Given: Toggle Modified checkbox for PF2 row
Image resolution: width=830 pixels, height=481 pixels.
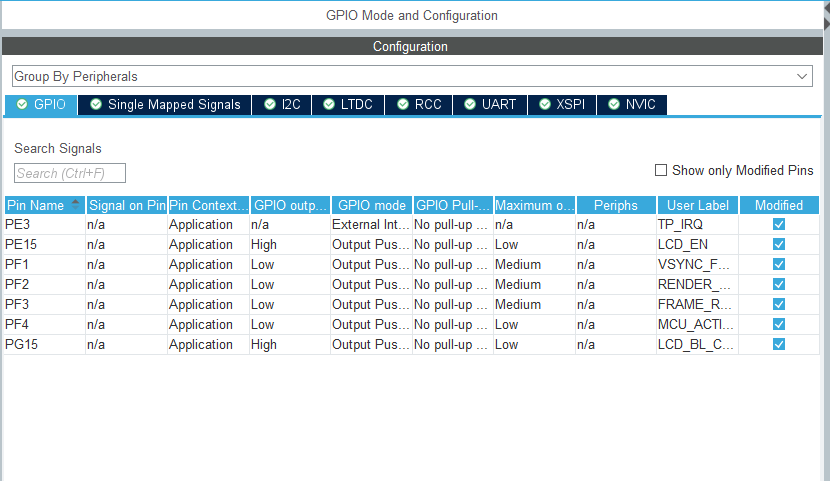Looking at the screenshot, I should tap(779, 284).
